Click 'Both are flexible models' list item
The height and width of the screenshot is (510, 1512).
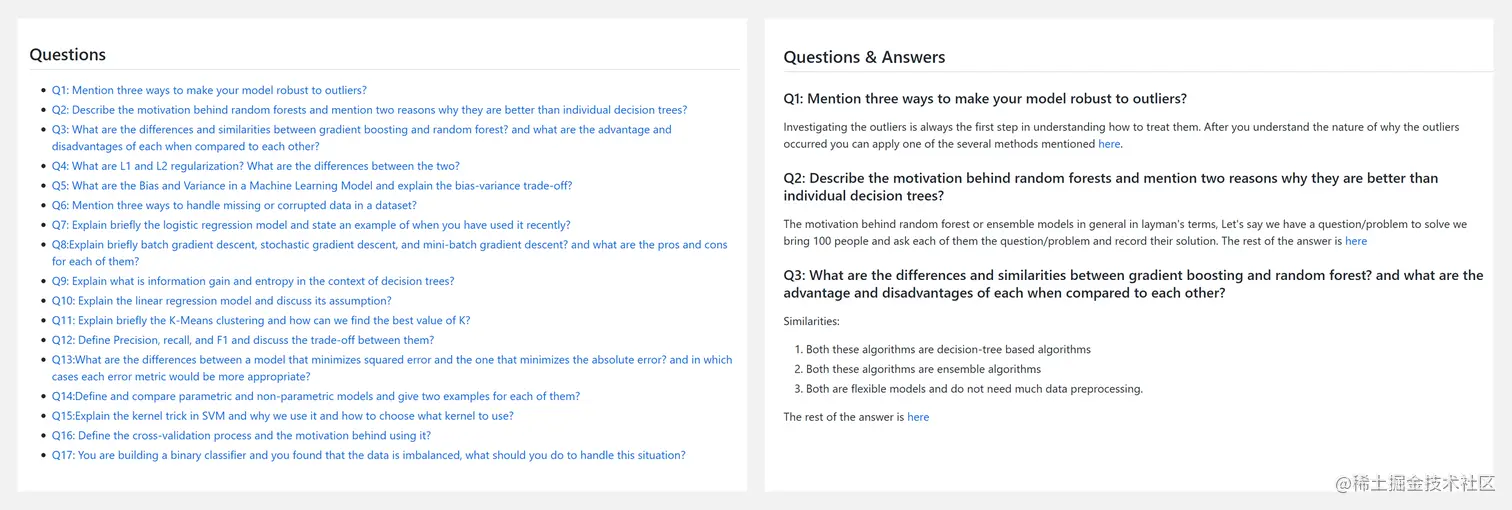(974, 389)
